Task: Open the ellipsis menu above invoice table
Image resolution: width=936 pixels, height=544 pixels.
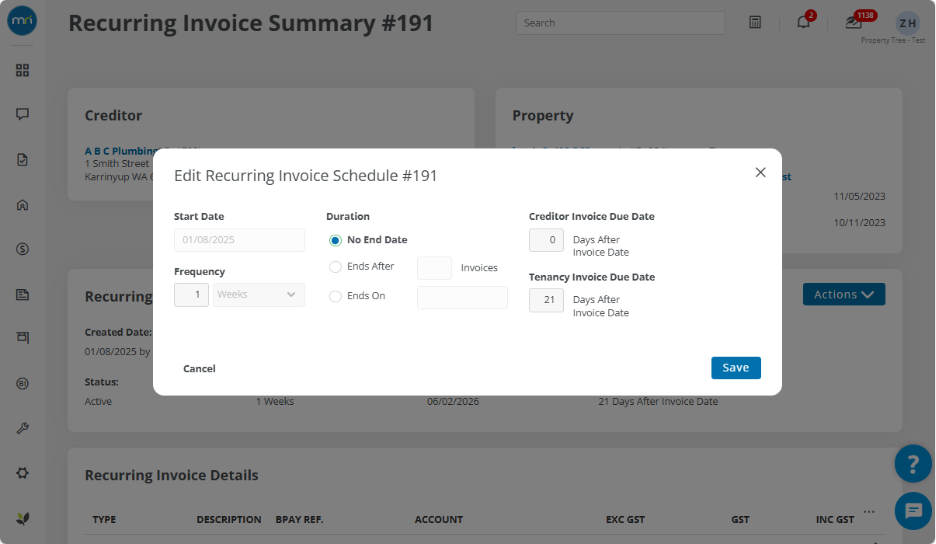Action: [869, 512]
